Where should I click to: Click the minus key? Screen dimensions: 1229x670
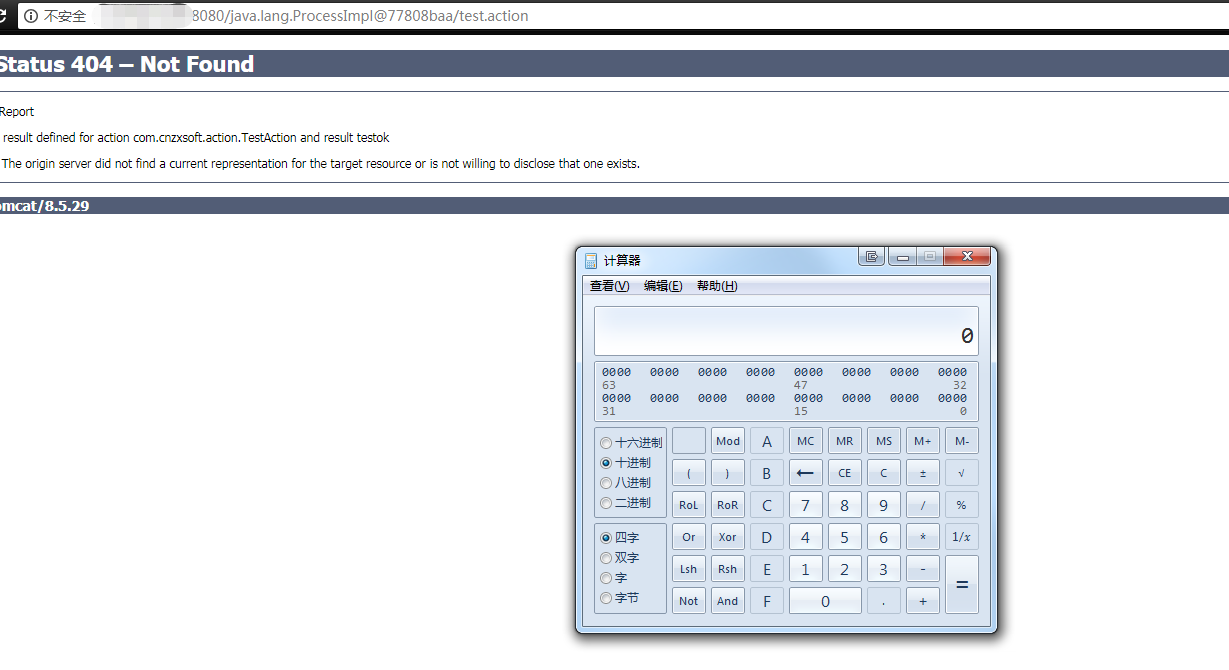(923, 569)
